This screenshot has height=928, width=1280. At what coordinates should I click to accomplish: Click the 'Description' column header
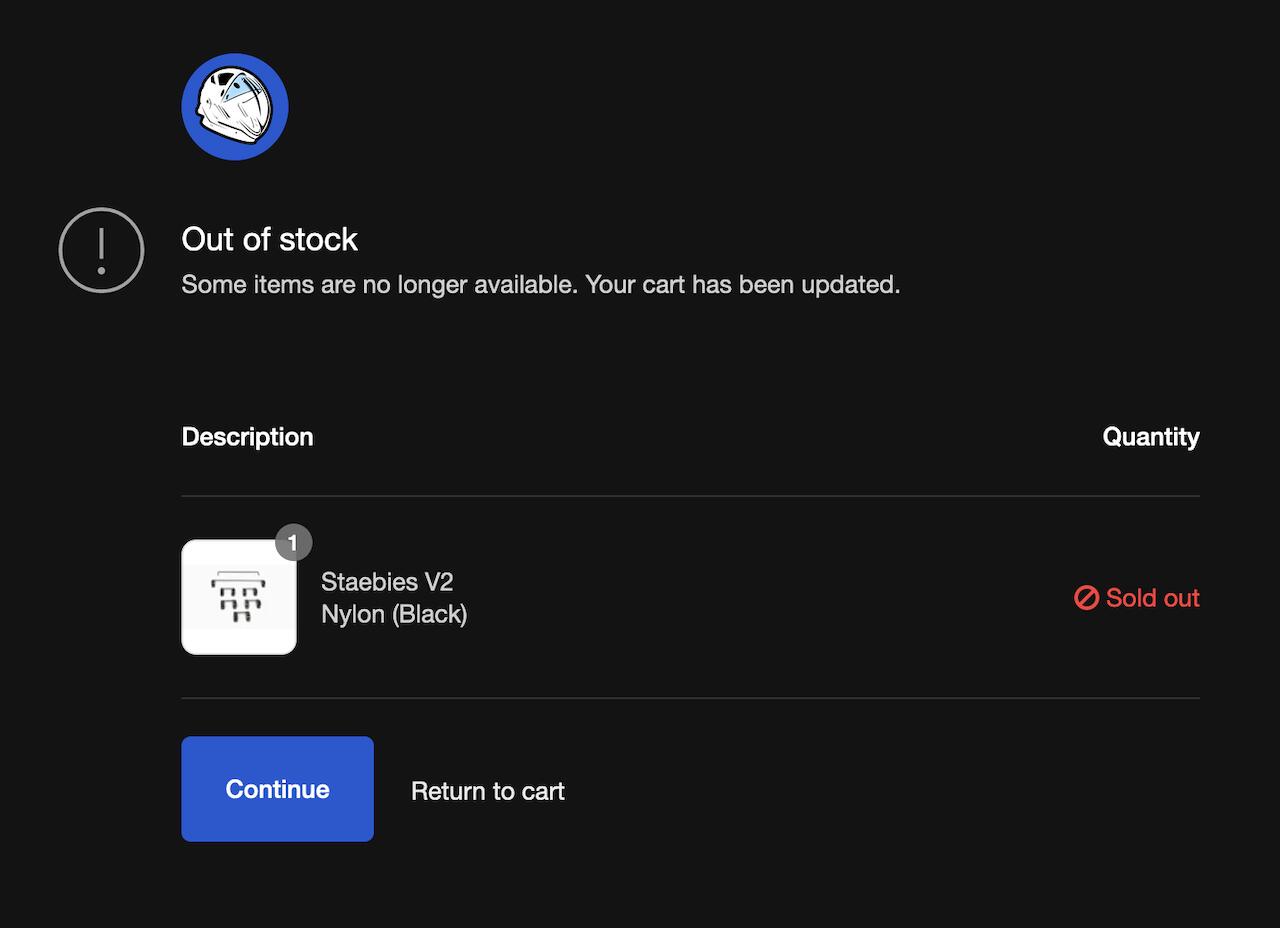click(x=247, y=437)
